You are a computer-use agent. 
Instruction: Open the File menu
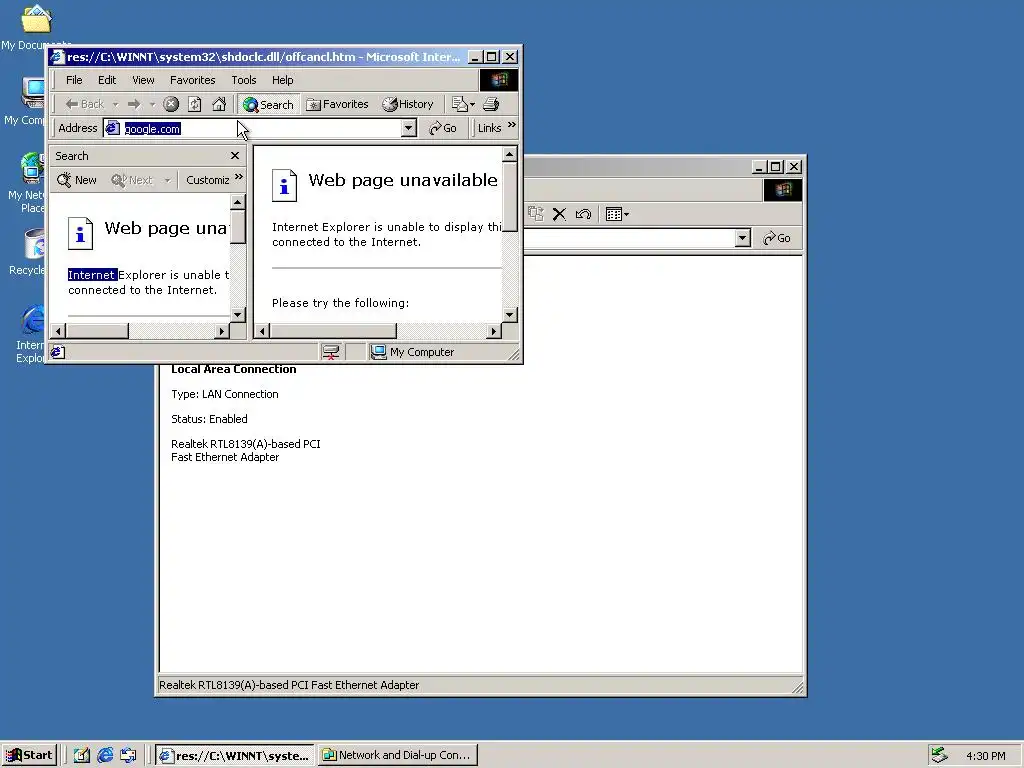click(x=74, y=80)
